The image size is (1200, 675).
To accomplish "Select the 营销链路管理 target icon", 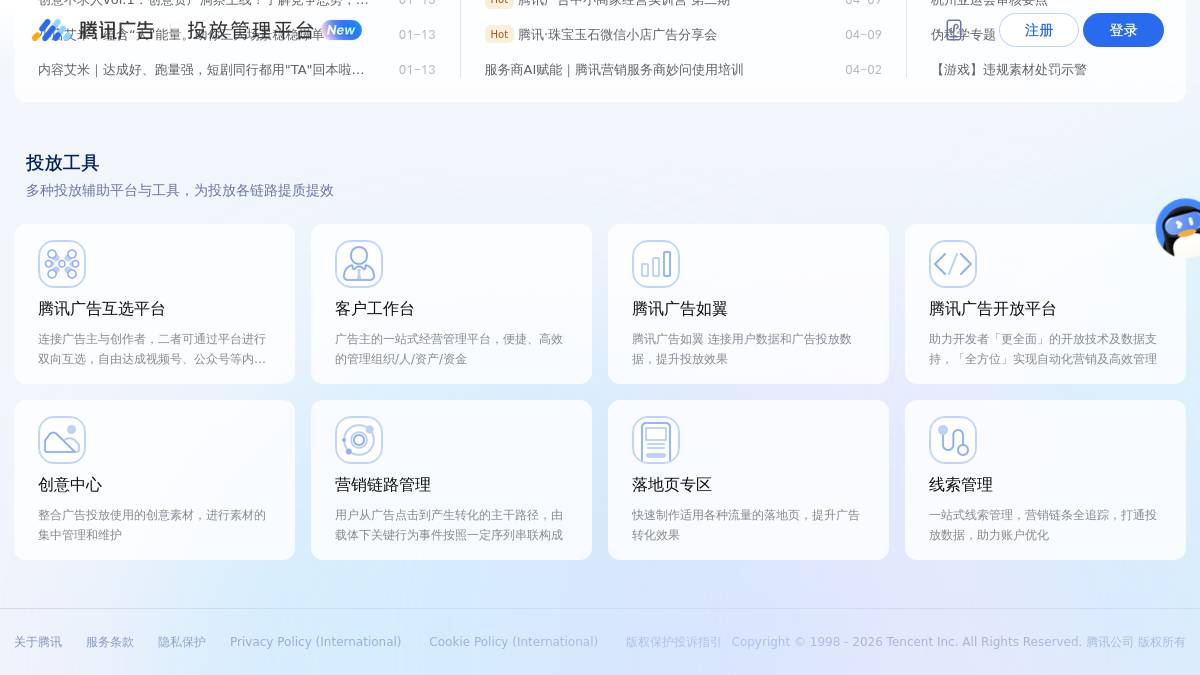I will tap(359, 439).
